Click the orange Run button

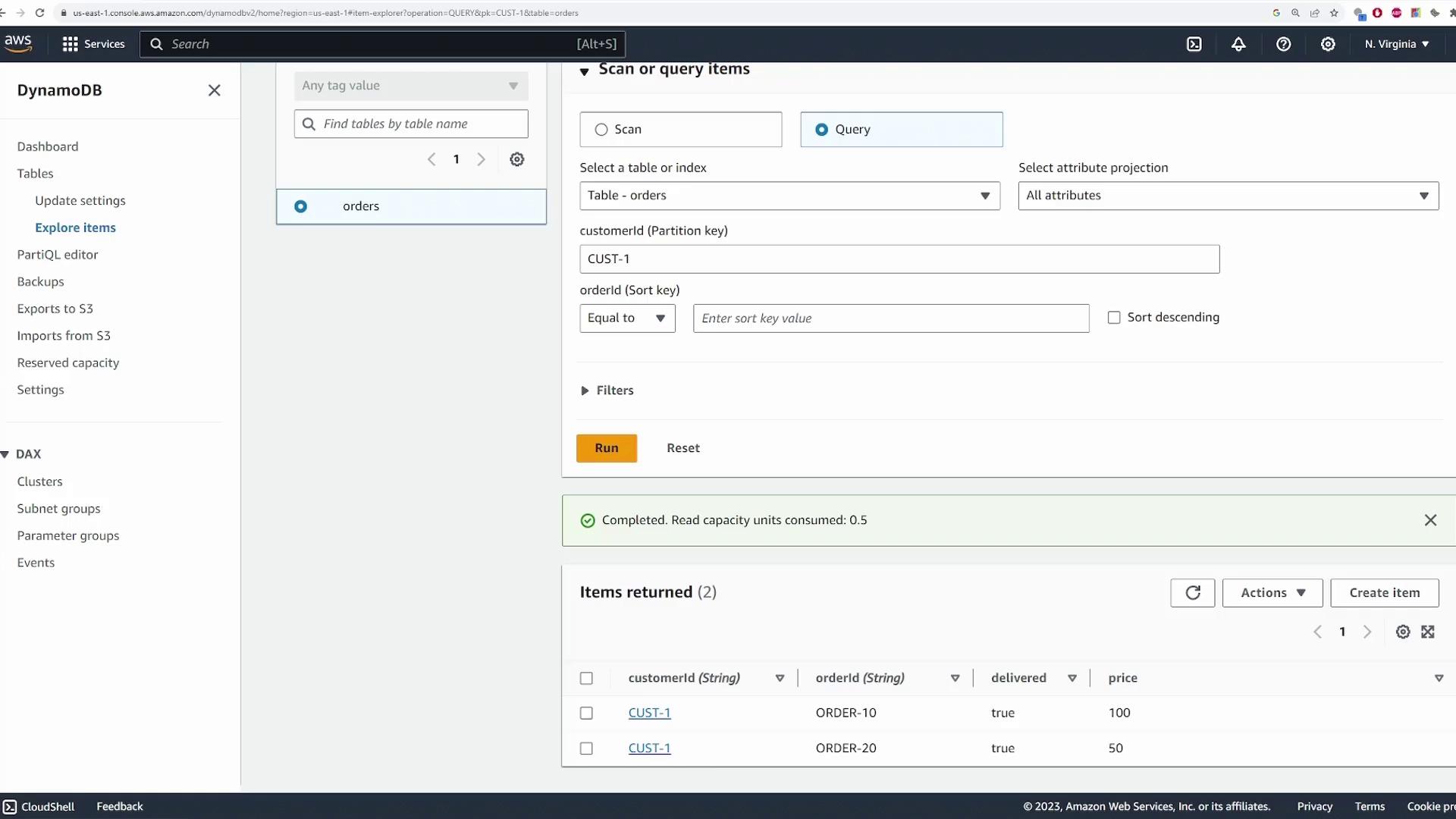pyautogui.click(x=606, y=448)
